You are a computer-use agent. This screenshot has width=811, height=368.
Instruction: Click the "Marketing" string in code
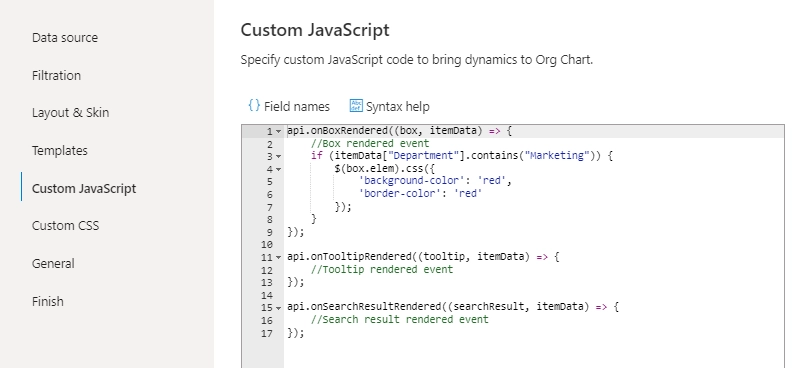(x=557, y=156)
